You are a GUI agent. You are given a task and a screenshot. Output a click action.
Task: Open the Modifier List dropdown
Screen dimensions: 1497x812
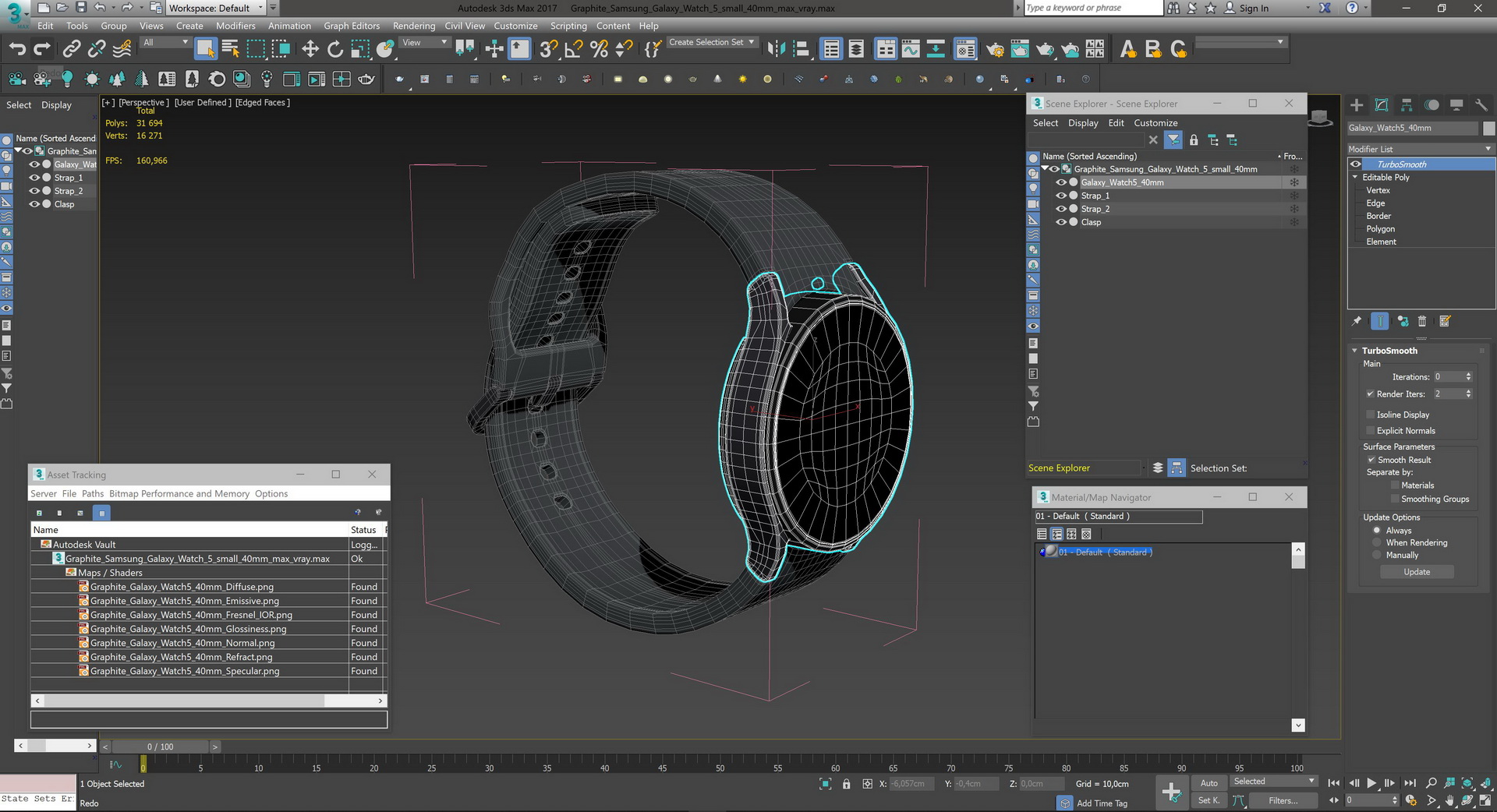pos(1421,149)
